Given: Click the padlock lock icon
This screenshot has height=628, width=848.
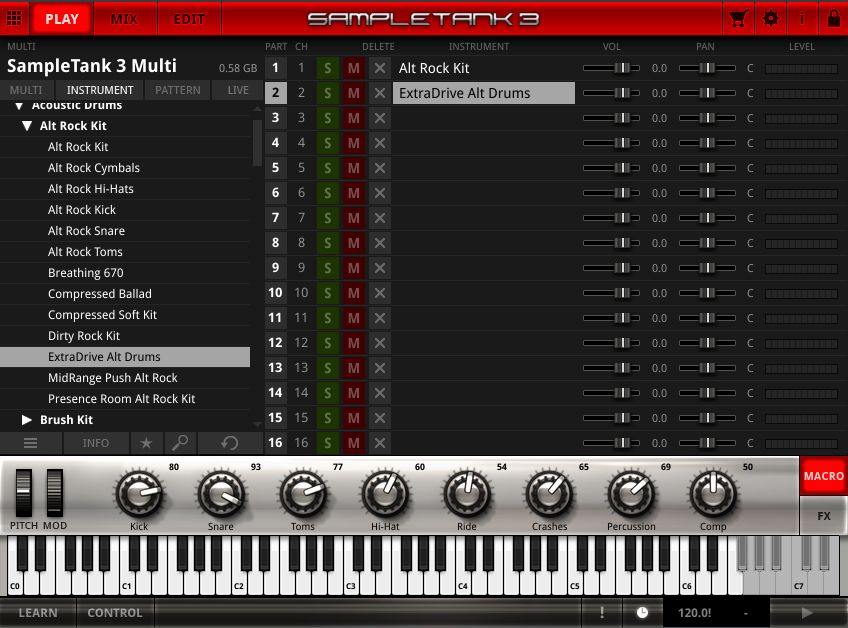Looking at the screenshot, I should (834, 18).
